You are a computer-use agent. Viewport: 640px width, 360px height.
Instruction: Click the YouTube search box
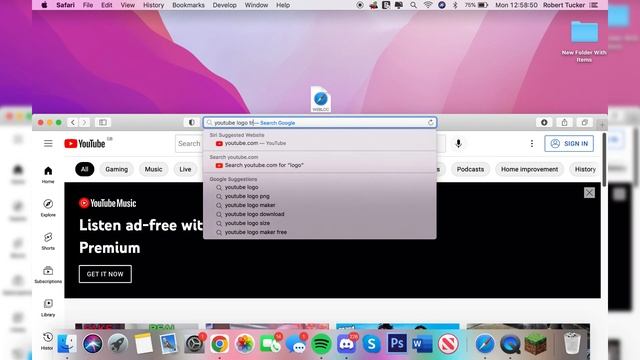coord(189,143)
